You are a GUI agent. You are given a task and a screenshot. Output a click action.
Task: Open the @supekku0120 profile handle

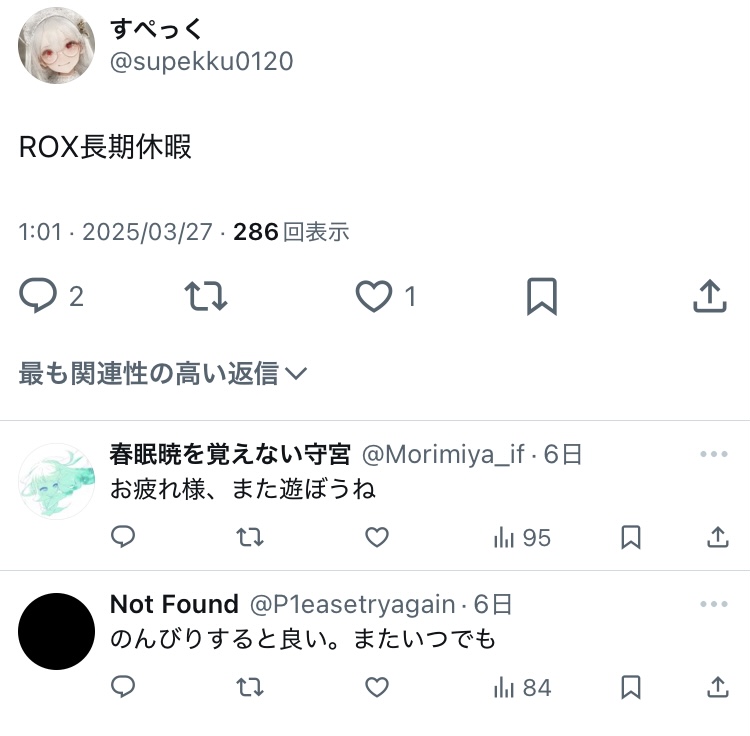(201, 61)
